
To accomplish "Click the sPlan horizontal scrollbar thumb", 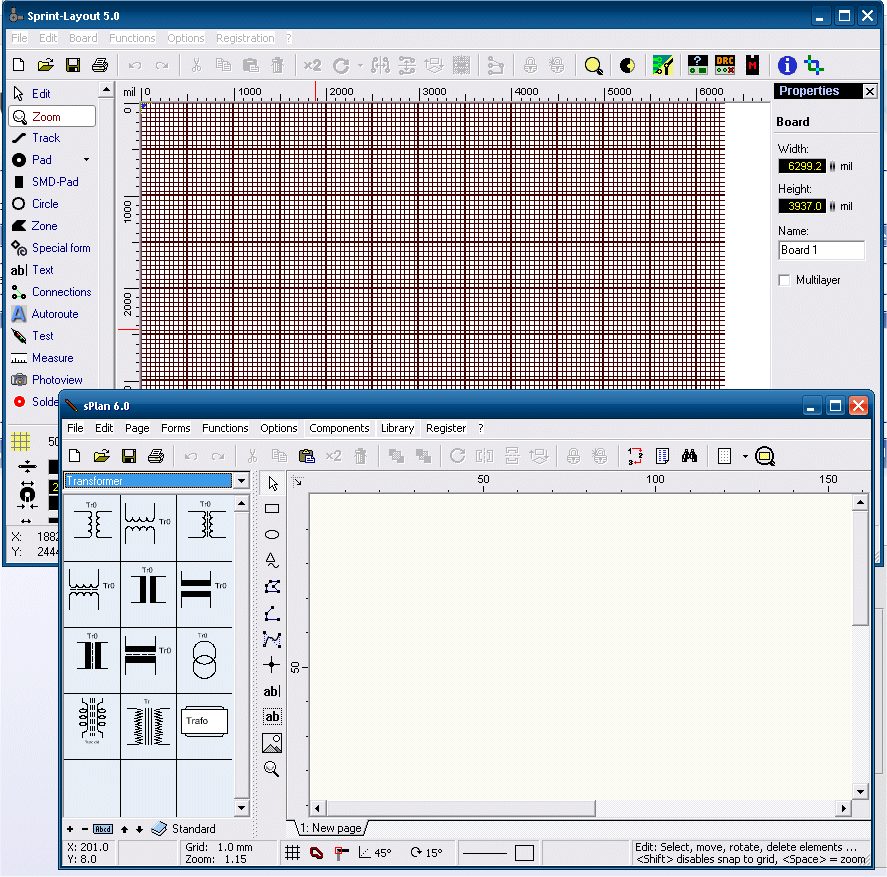I will tap(461, 809).
